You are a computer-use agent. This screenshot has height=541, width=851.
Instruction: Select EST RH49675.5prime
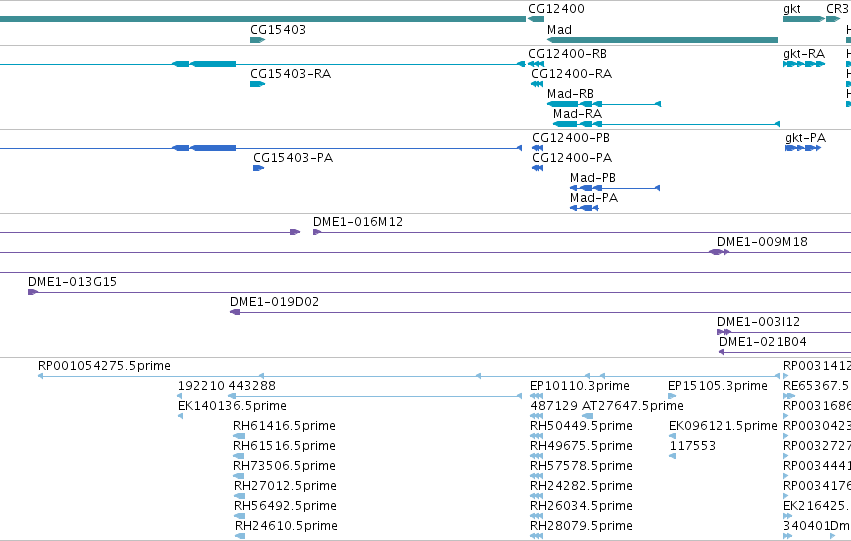coord(581,446)
